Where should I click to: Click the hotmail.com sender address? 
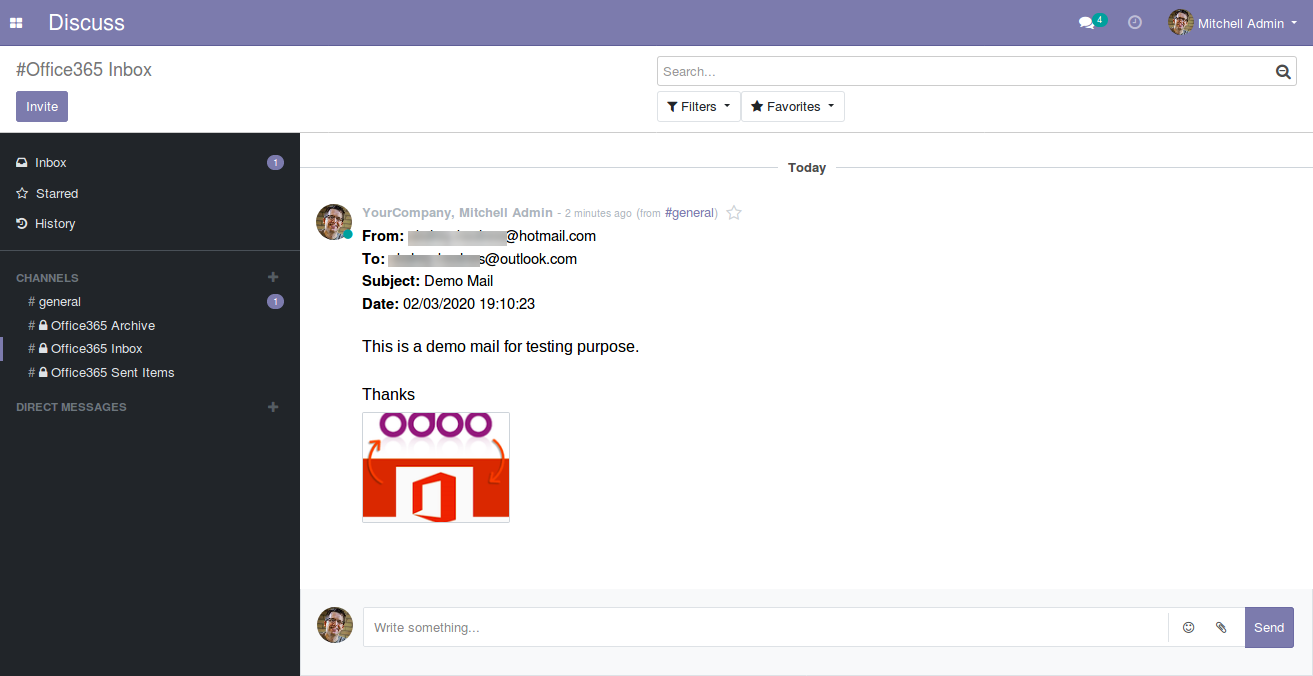coord(503,237)
